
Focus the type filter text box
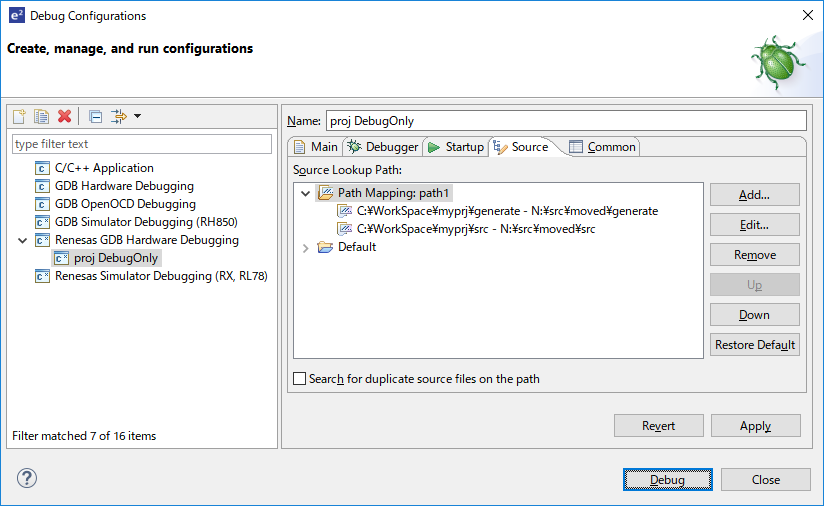tap(141, 144)
